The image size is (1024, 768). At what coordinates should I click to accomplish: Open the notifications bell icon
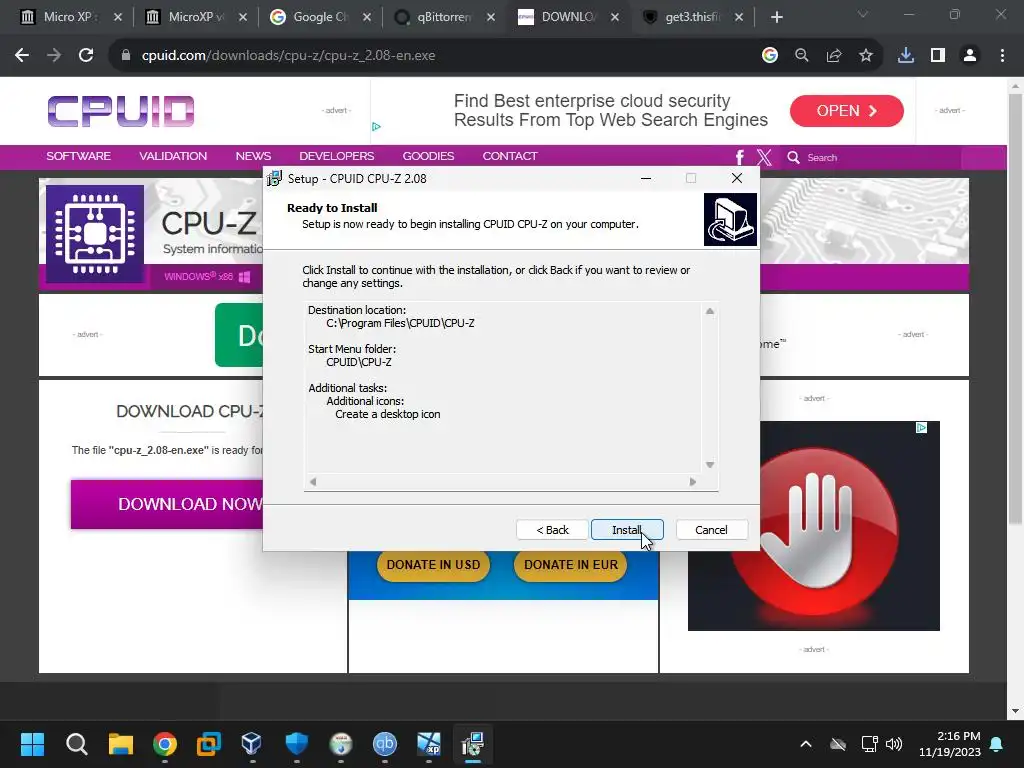997,744
